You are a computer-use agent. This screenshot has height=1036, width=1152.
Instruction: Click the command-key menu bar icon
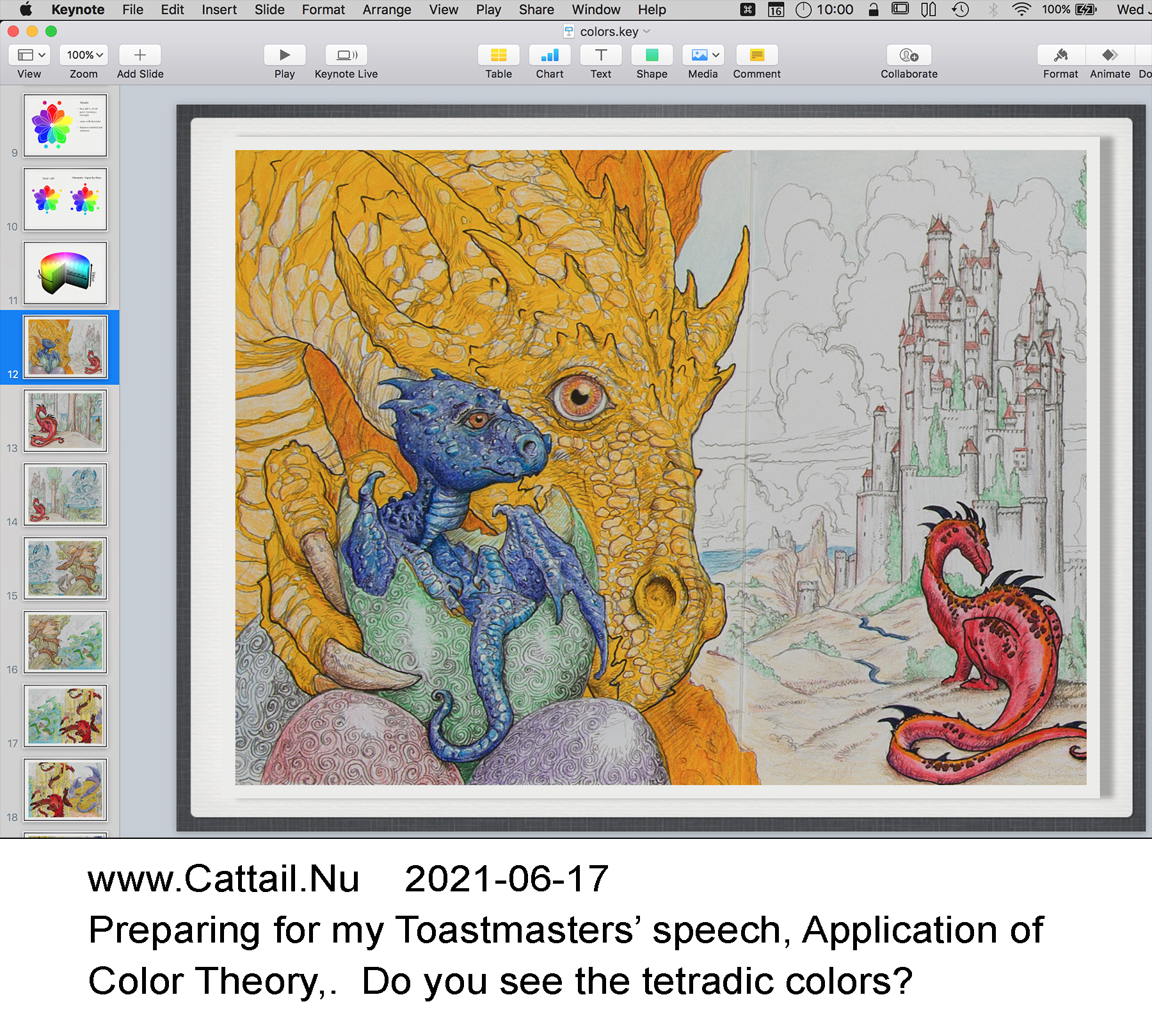748,10
